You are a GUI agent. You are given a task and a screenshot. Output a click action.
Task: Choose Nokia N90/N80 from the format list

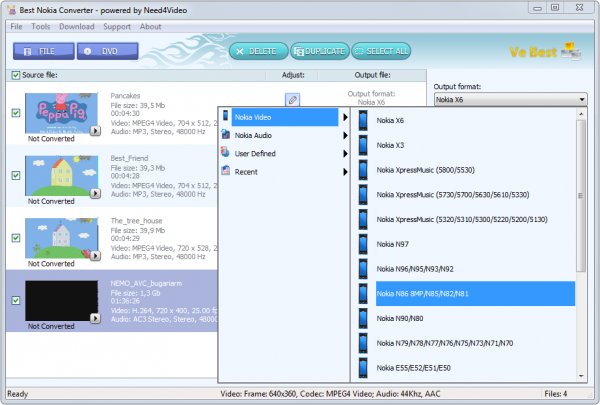tap(475, 318)
